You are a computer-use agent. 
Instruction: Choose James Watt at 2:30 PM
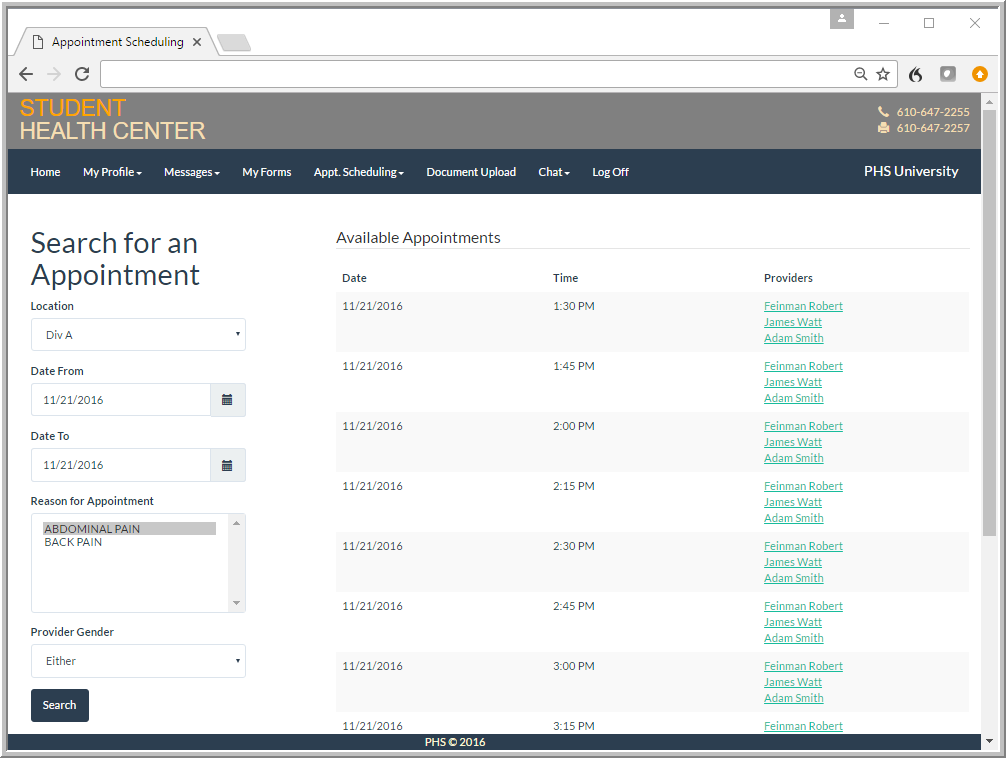(792, 562)
